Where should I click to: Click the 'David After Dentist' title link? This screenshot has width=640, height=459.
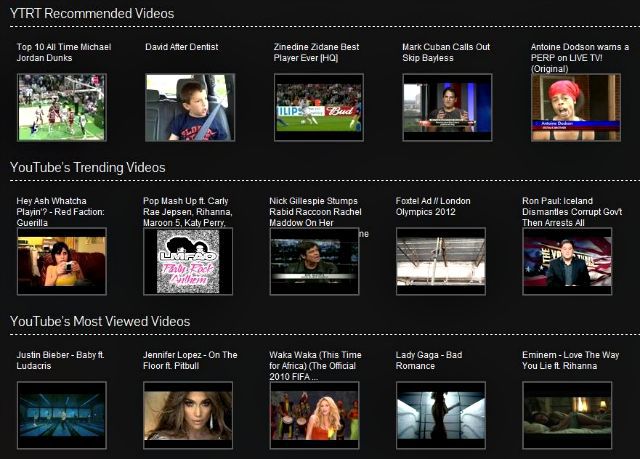(x=182, y=47)
